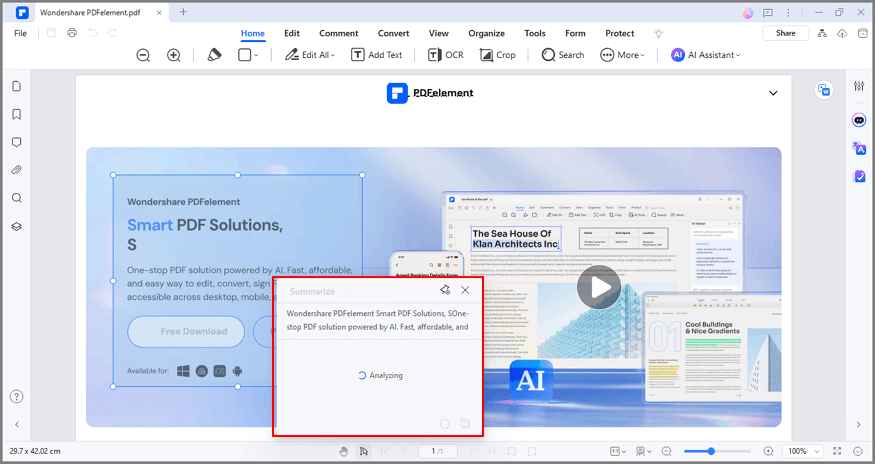
Task: Open the attachments paperclip panel
Action: (x=17, y=170)
